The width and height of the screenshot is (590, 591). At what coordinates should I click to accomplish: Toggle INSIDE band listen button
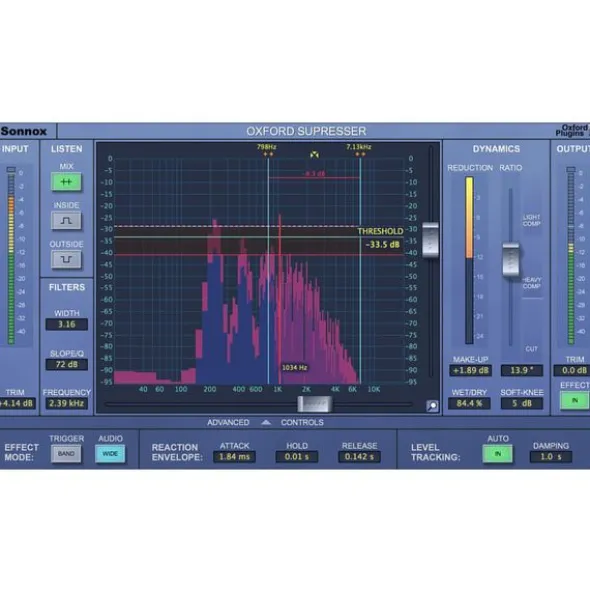pyautogui.click(x=66, y=221)
